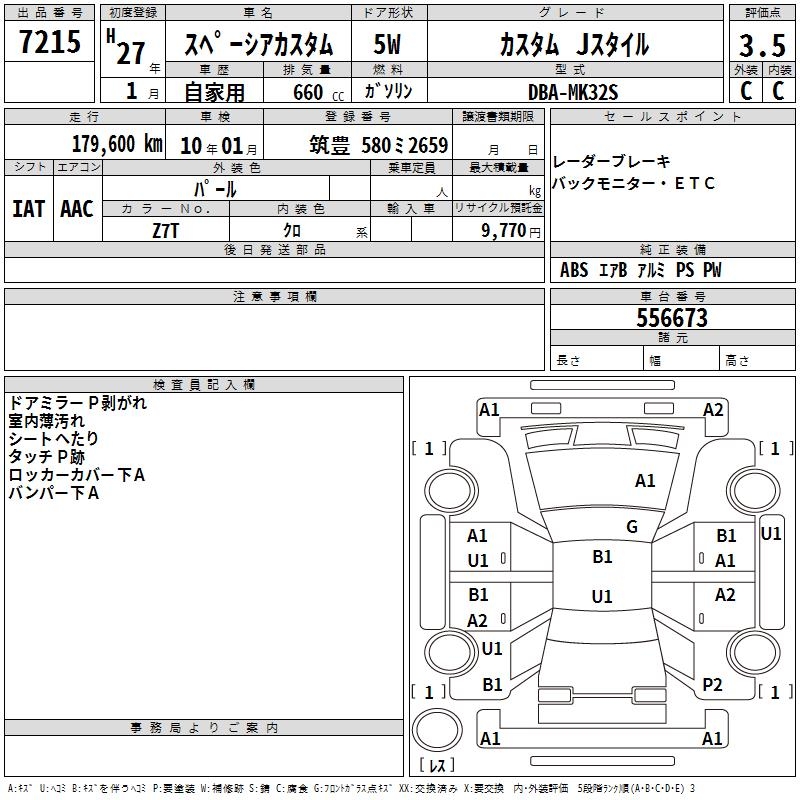Click the レーダーブレーキ sales point text
The height and width of the screenshot is (800, 800).
tap(611, 161)
